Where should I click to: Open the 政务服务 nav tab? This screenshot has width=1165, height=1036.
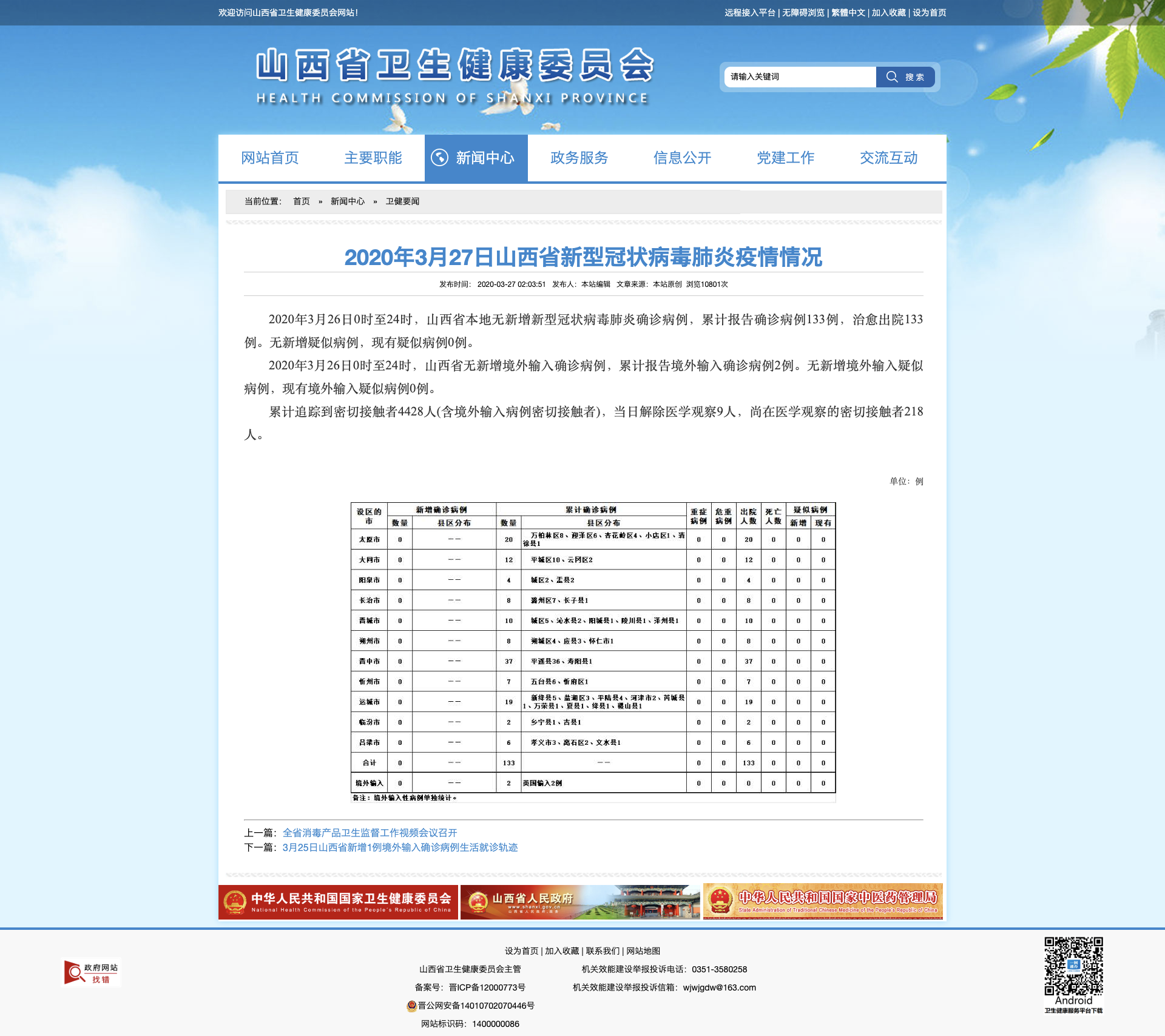pos(579,158)
